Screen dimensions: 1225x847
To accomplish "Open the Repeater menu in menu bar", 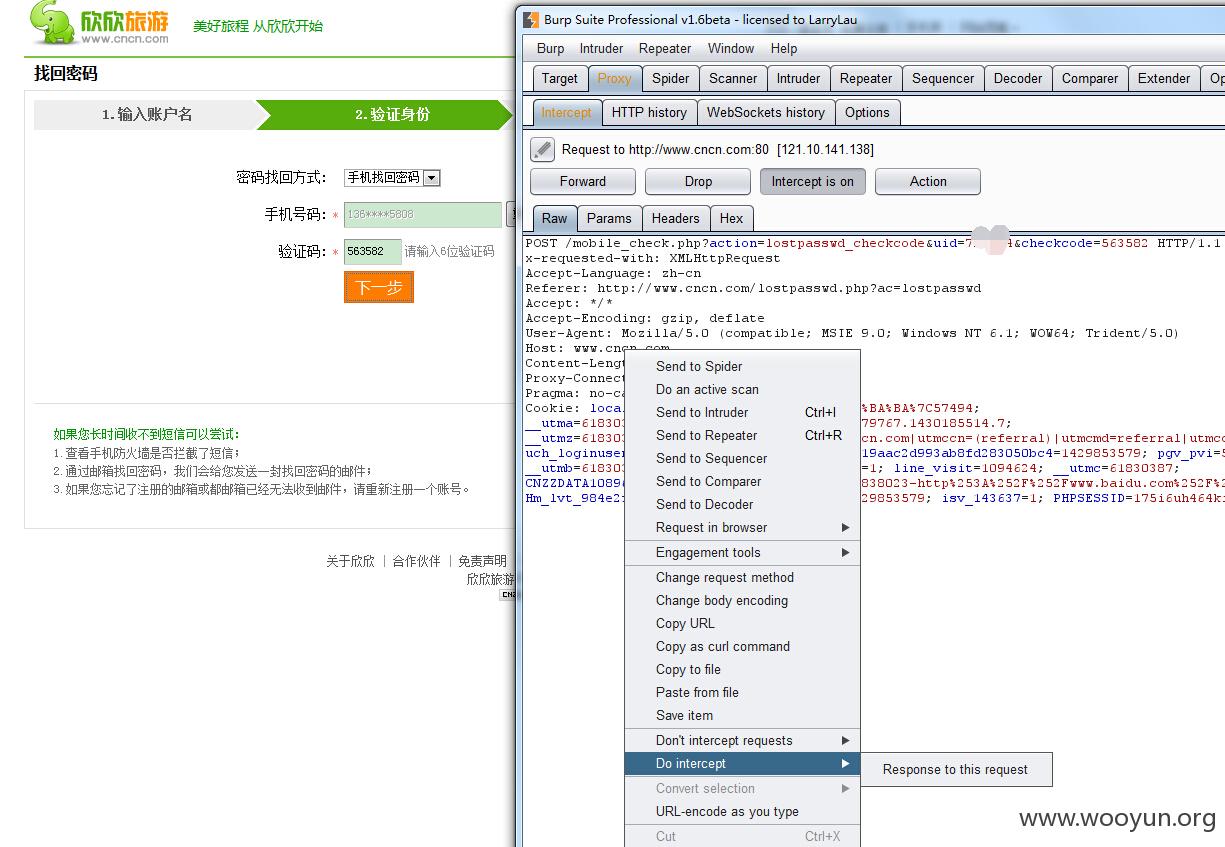I will (x=665, y=48).
